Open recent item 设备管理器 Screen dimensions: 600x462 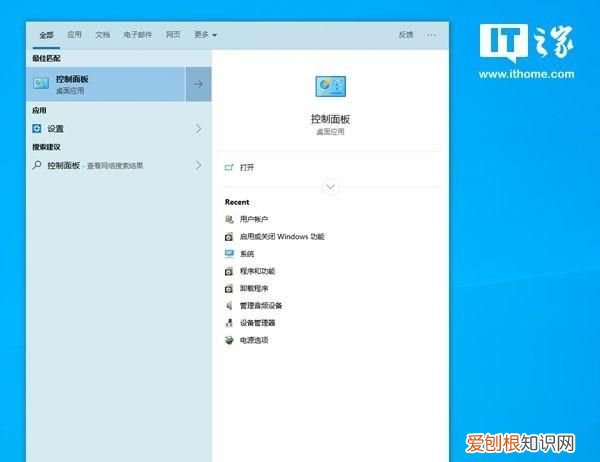point(257,323)
